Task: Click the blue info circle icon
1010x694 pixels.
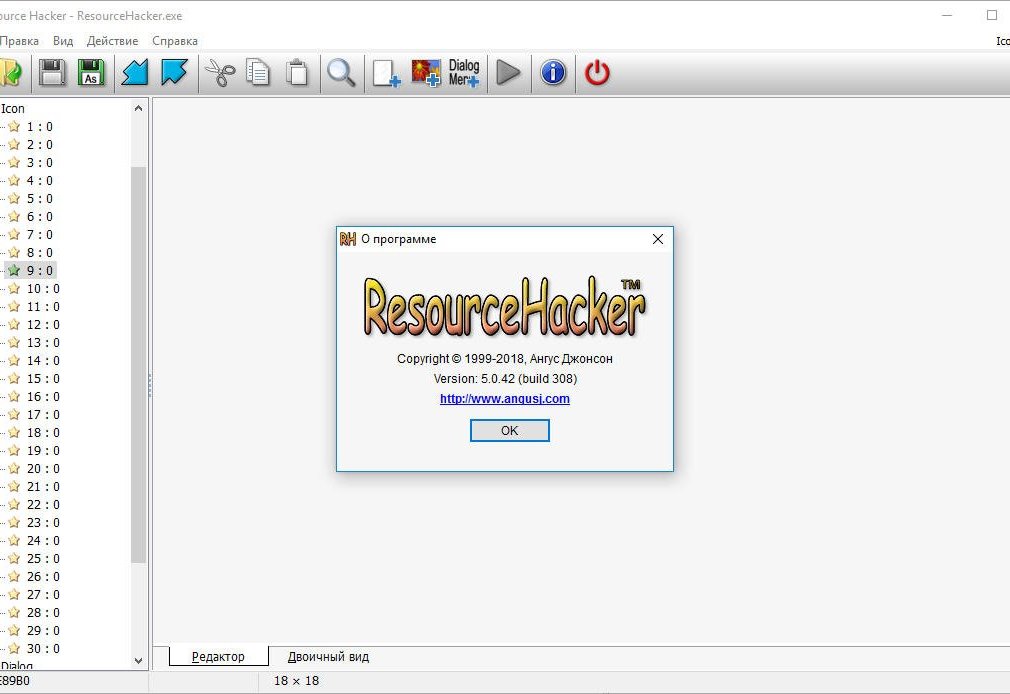Action: [553, 73]
